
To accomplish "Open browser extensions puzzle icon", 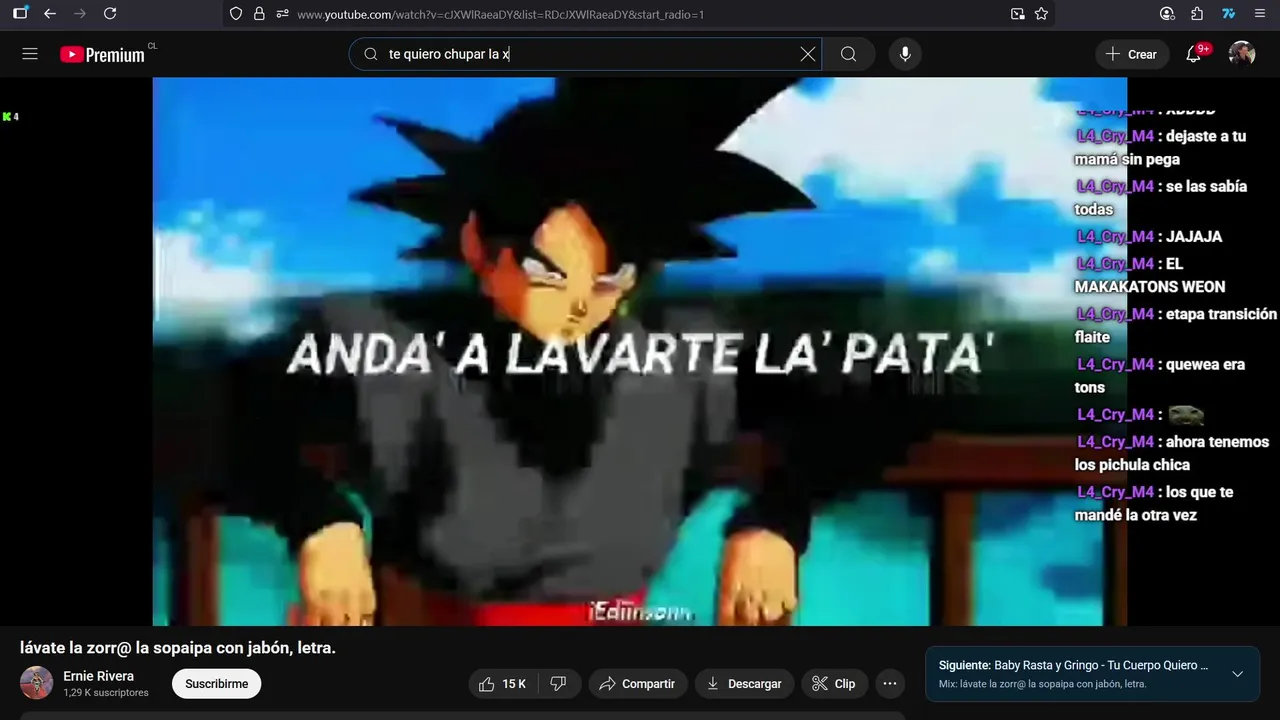I will tap(1197, 14).
